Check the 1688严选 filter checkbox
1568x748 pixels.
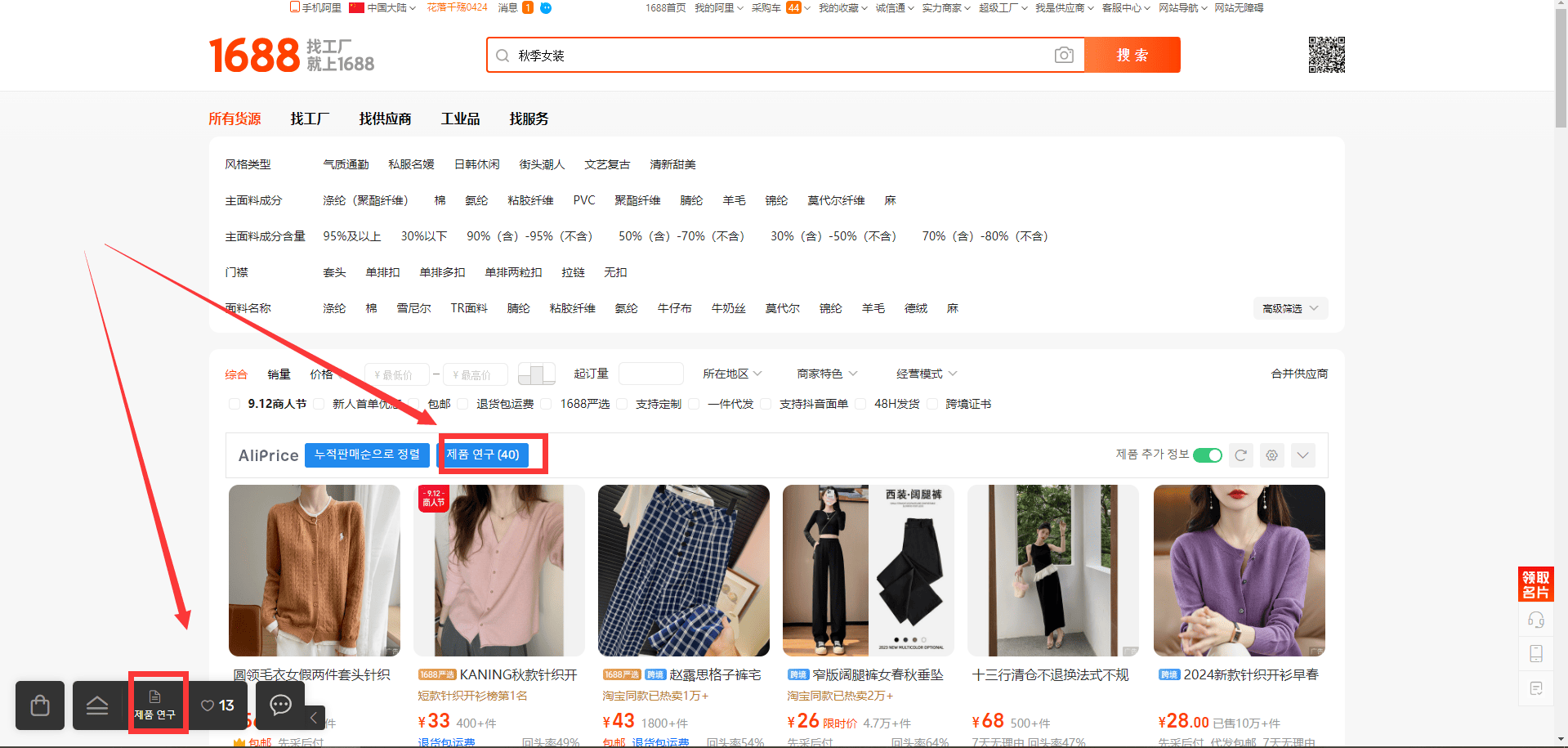coord(545,404)
